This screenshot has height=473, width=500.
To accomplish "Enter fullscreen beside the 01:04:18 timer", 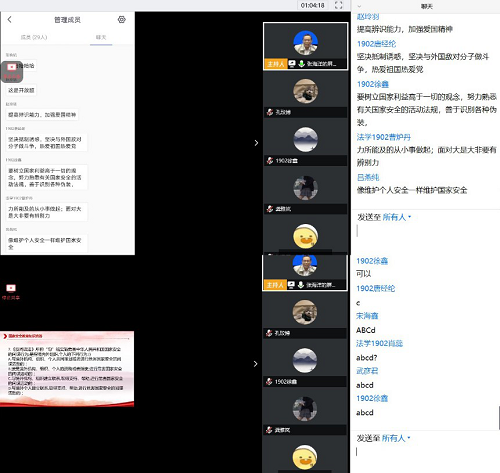I will click(x=338, y=5).
